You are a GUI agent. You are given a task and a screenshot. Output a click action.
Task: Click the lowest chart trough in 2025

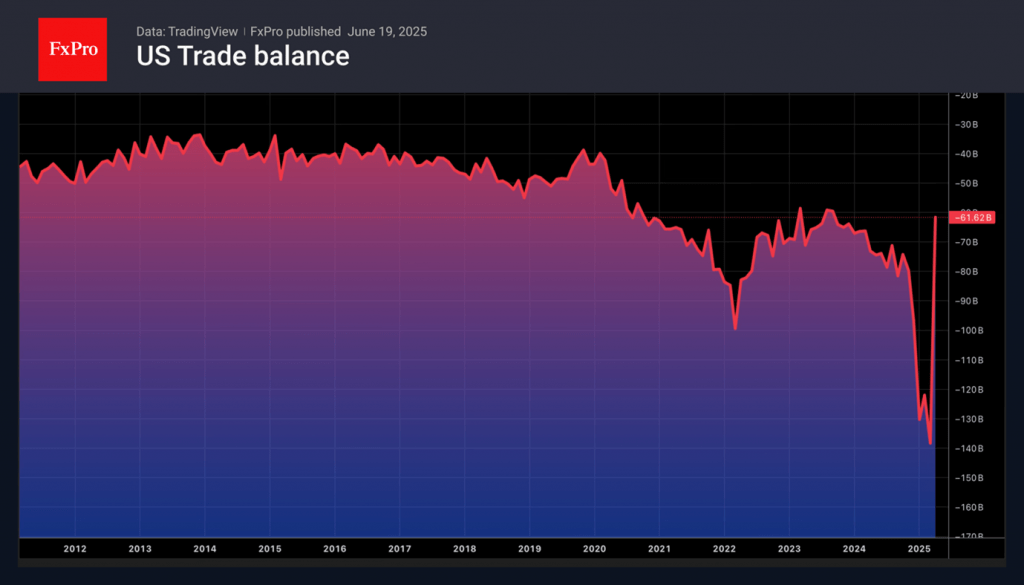click(x=930, y=443)
